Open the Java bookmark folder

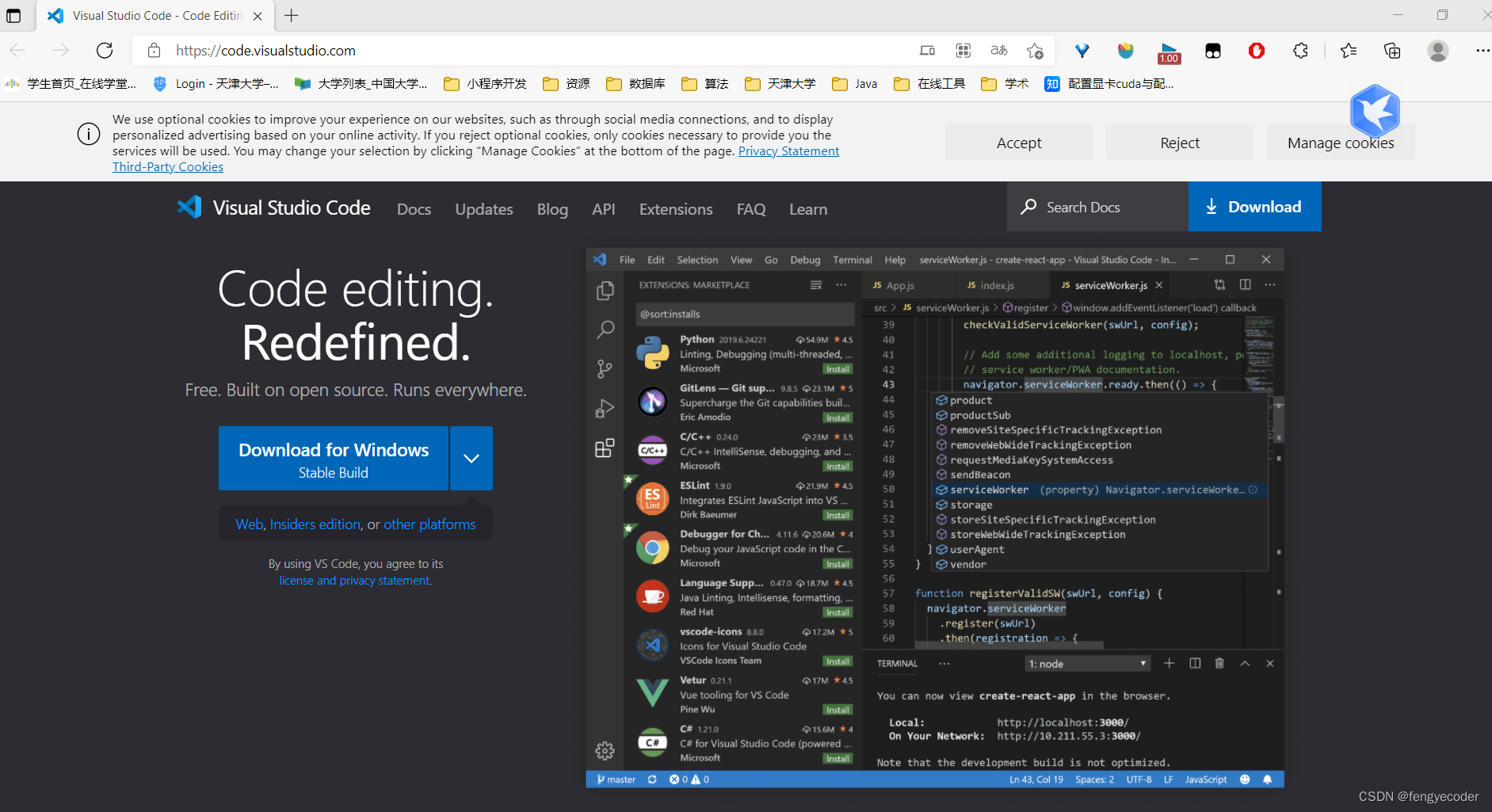[x=855, y=84]
